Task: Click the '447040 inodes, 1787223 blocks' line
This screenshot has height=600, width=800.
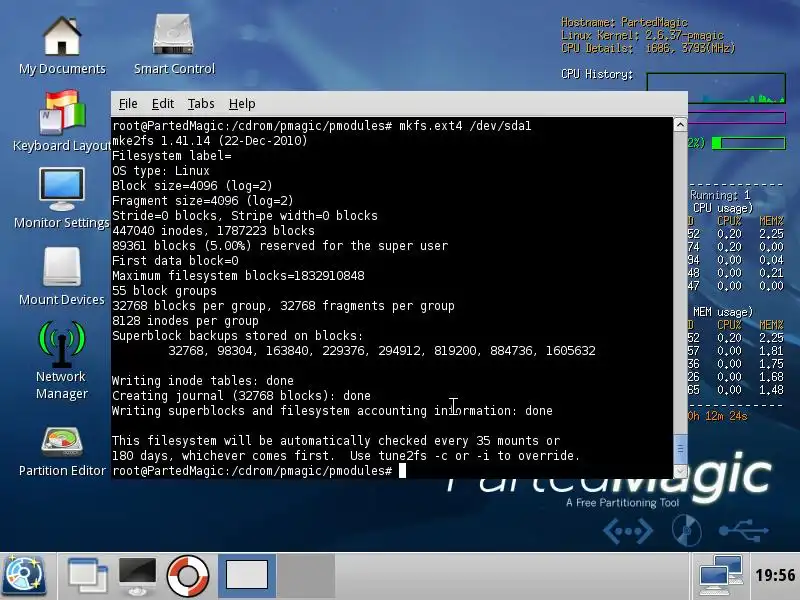Action: (x=213, y=231)
